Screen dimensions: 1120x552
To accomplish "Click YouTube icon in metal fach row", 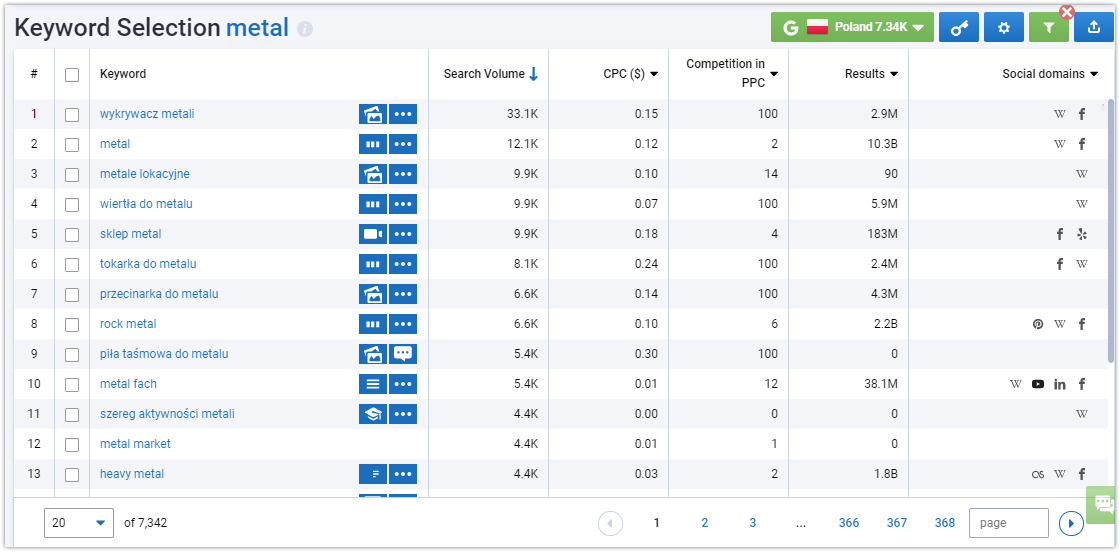I will click(x=1038, y=384).
